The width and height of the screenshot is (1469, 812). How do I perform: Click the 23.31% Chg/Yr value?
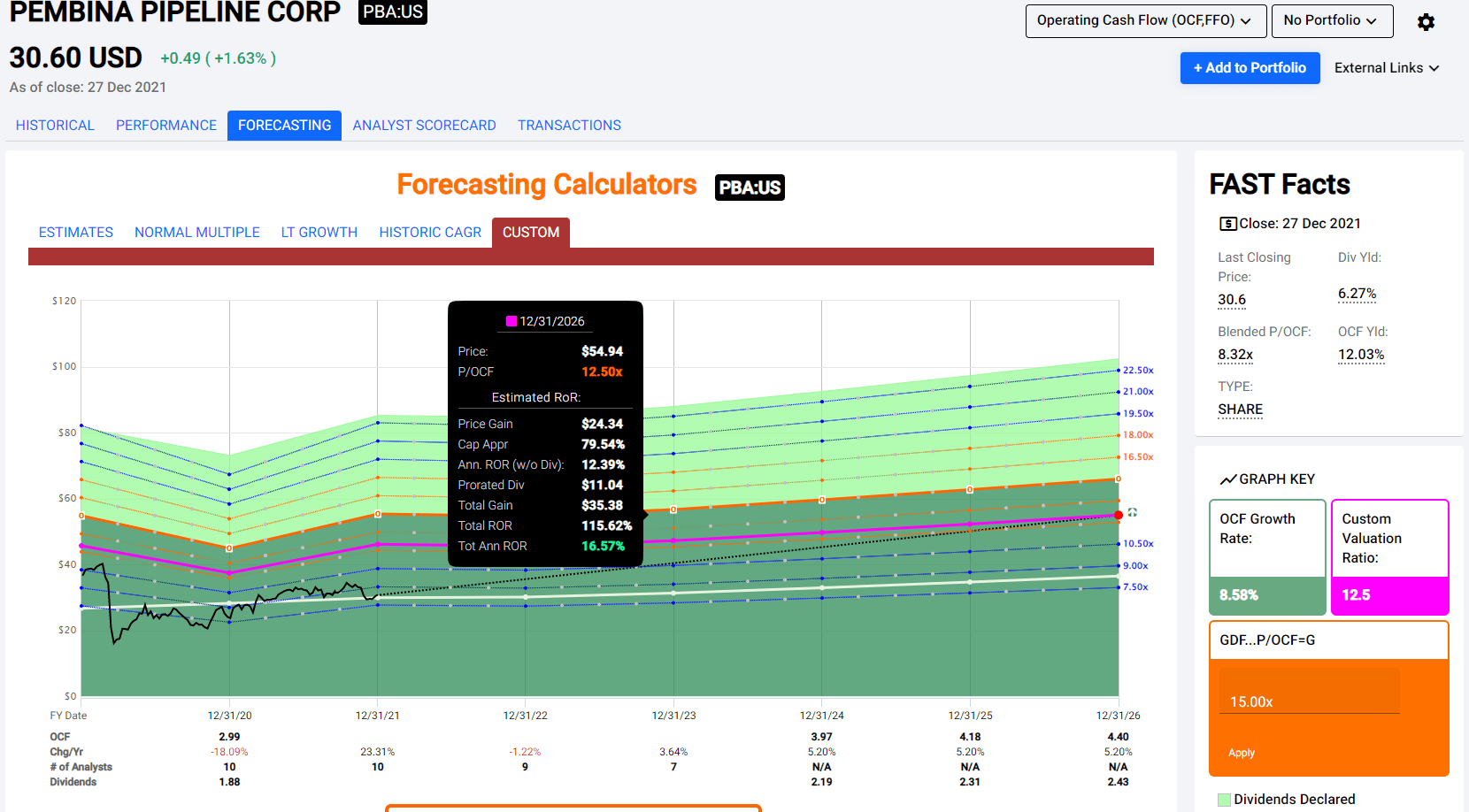coord(378,752)
